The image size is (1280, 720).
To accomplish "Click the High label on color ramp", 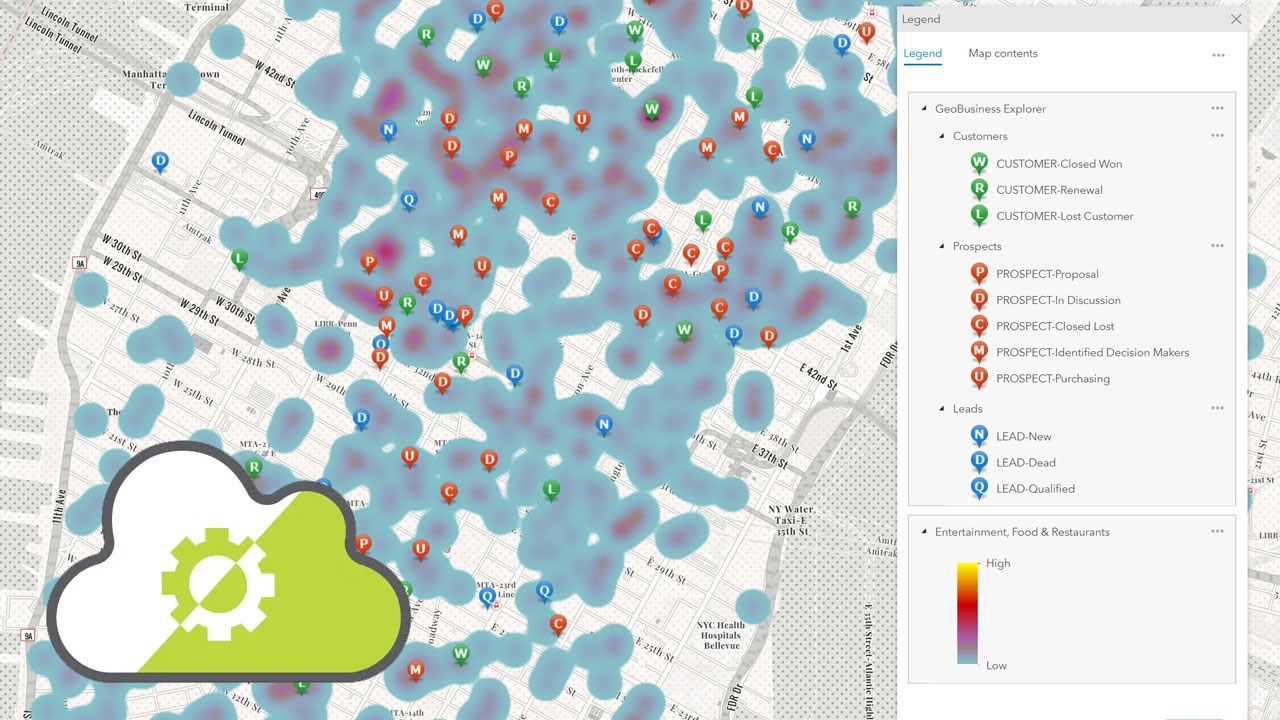I will (998, 563).
